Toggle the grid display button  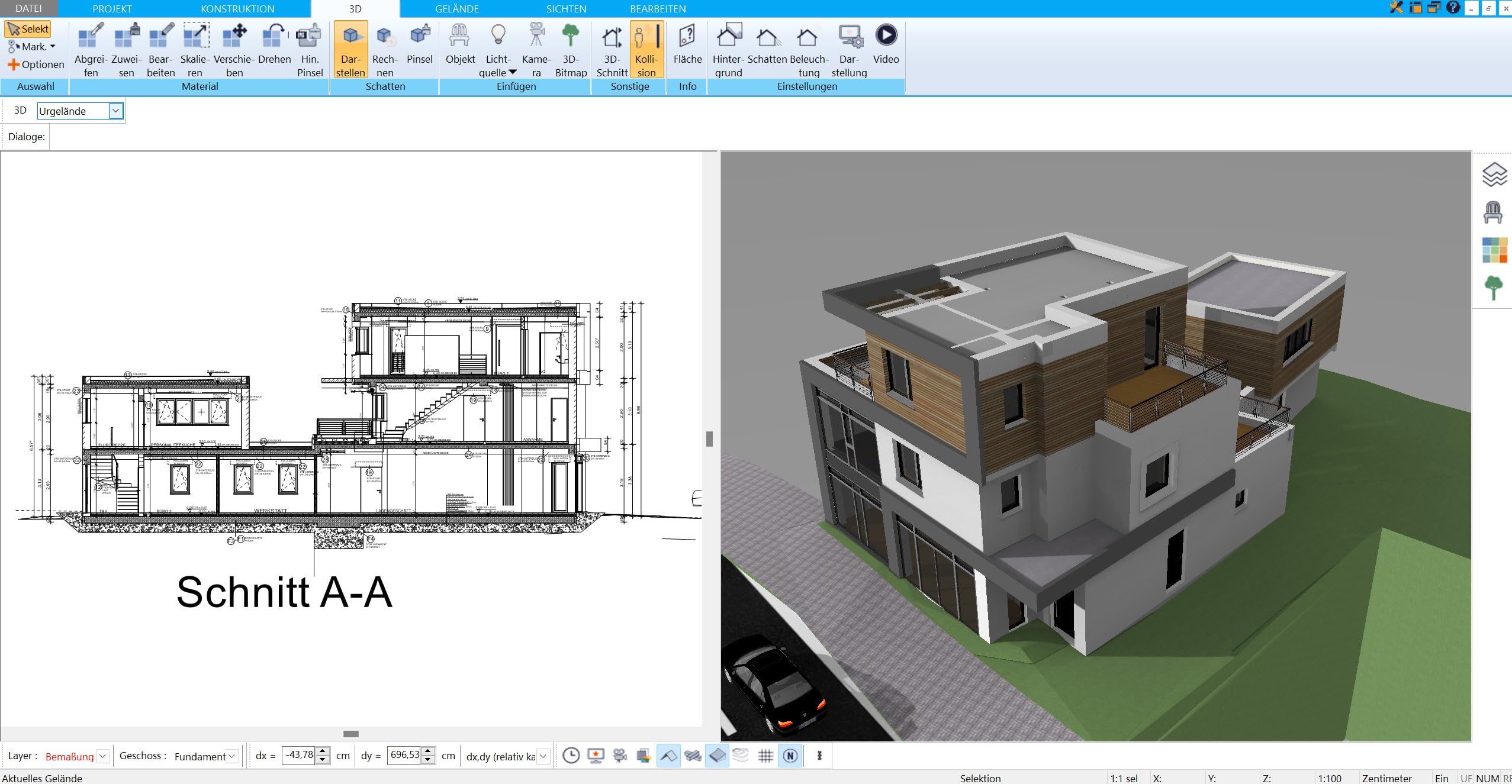pos(765,756)
